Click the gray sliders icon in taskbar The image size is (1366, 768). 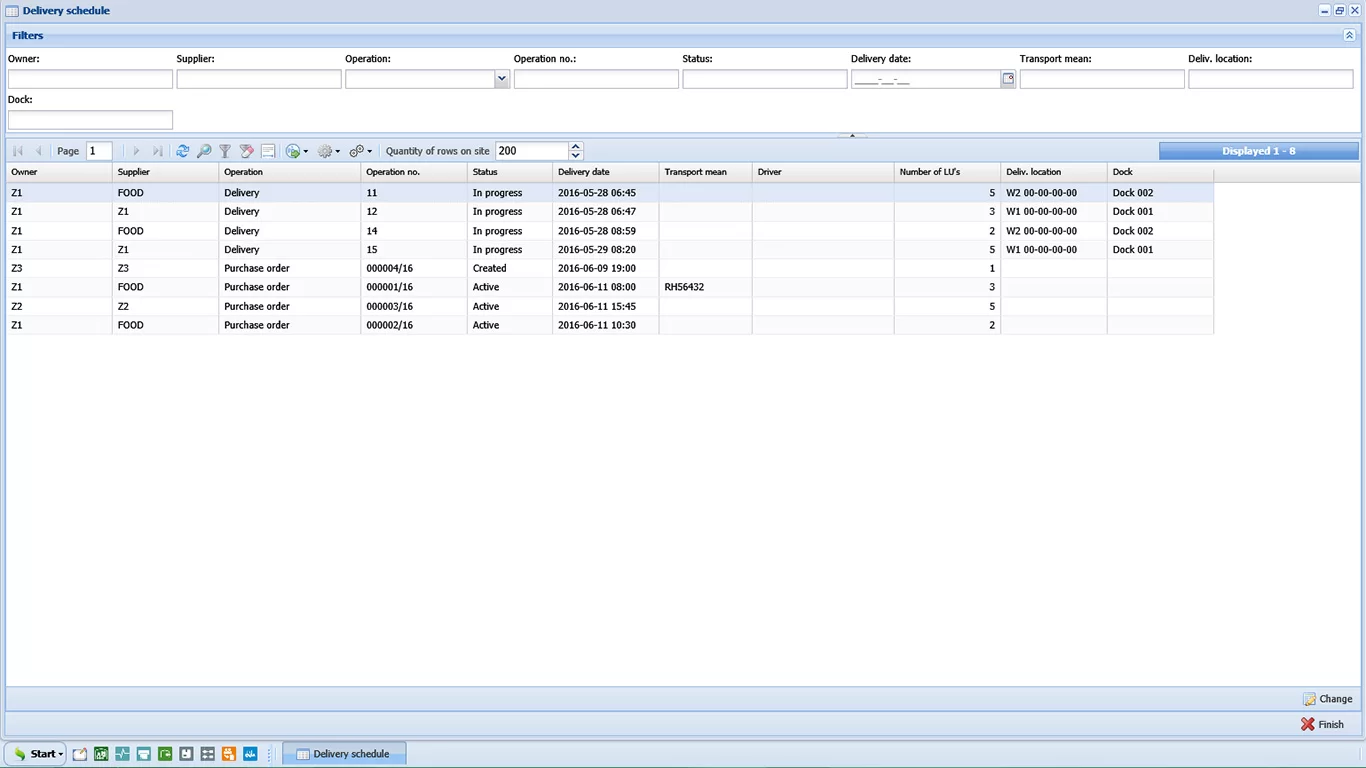tap(208, 754)
